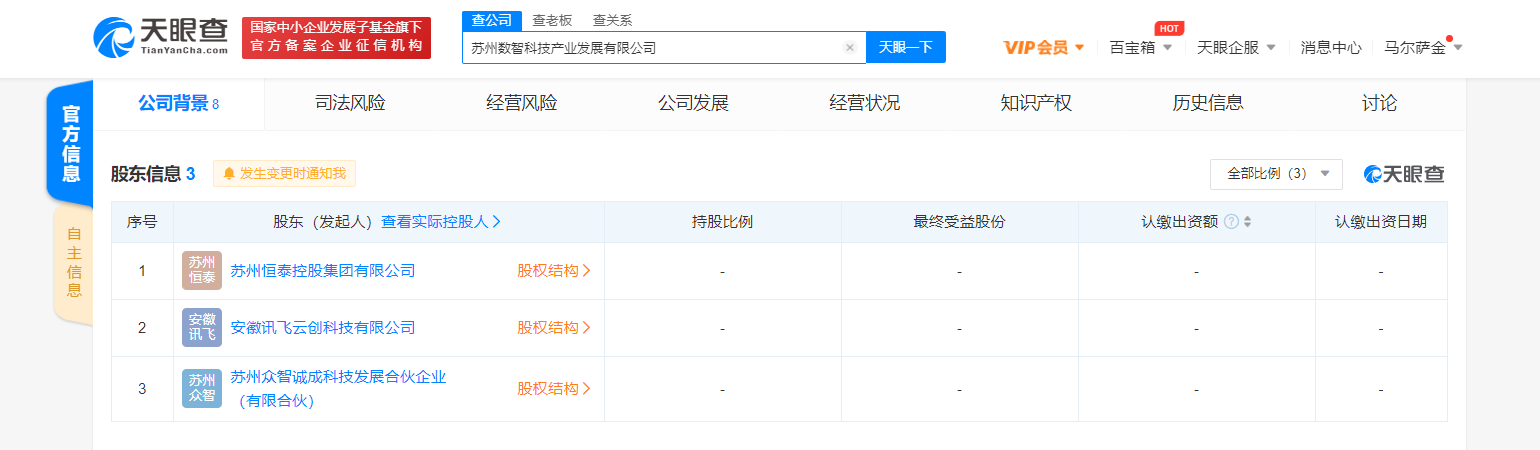The height and width of the screenshot is (450, 1540).
Task: Open 苏州恒泰控股集团有限公司 link
Action: 322,271
